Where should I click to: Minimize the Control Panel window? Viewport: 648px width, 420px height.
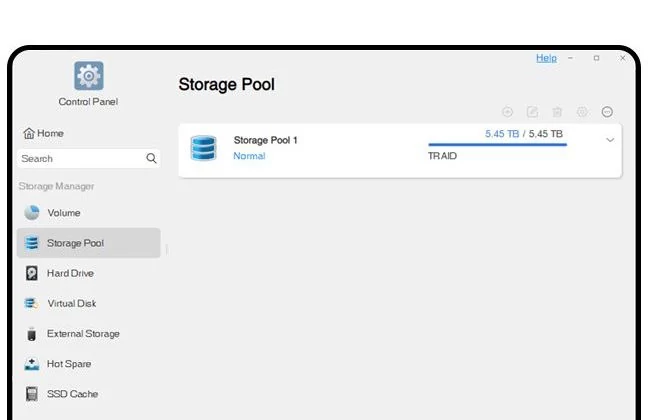click(570, 58)
